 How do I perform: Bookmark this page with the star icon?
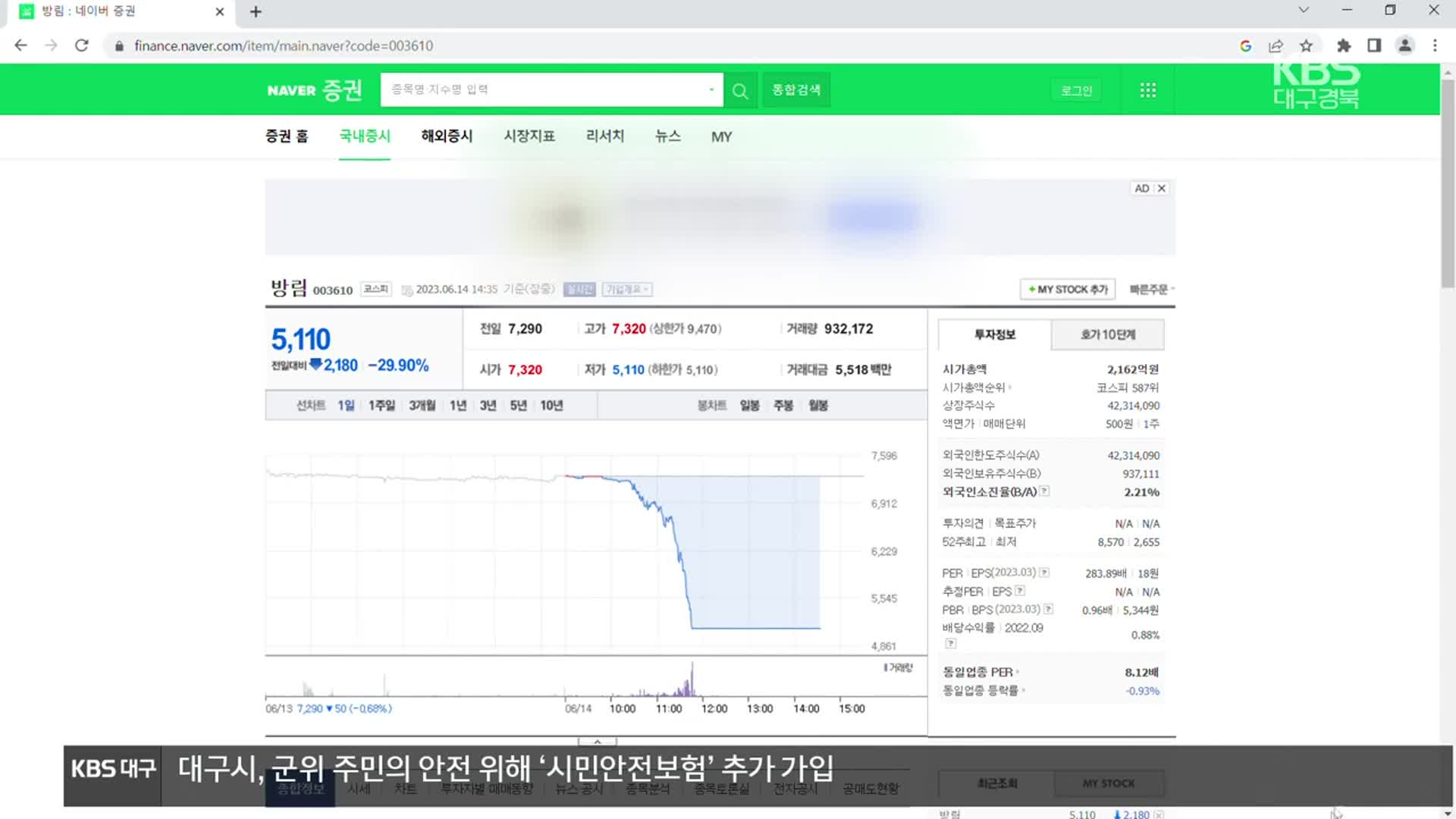click(x=1306, y=45)
